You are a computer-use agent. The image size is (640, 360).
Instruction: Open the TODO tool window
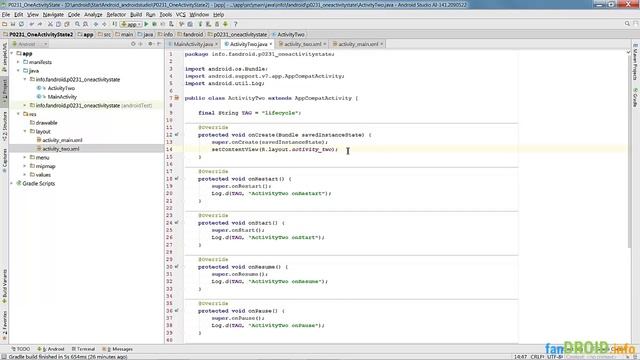click(x=20, y=349)
